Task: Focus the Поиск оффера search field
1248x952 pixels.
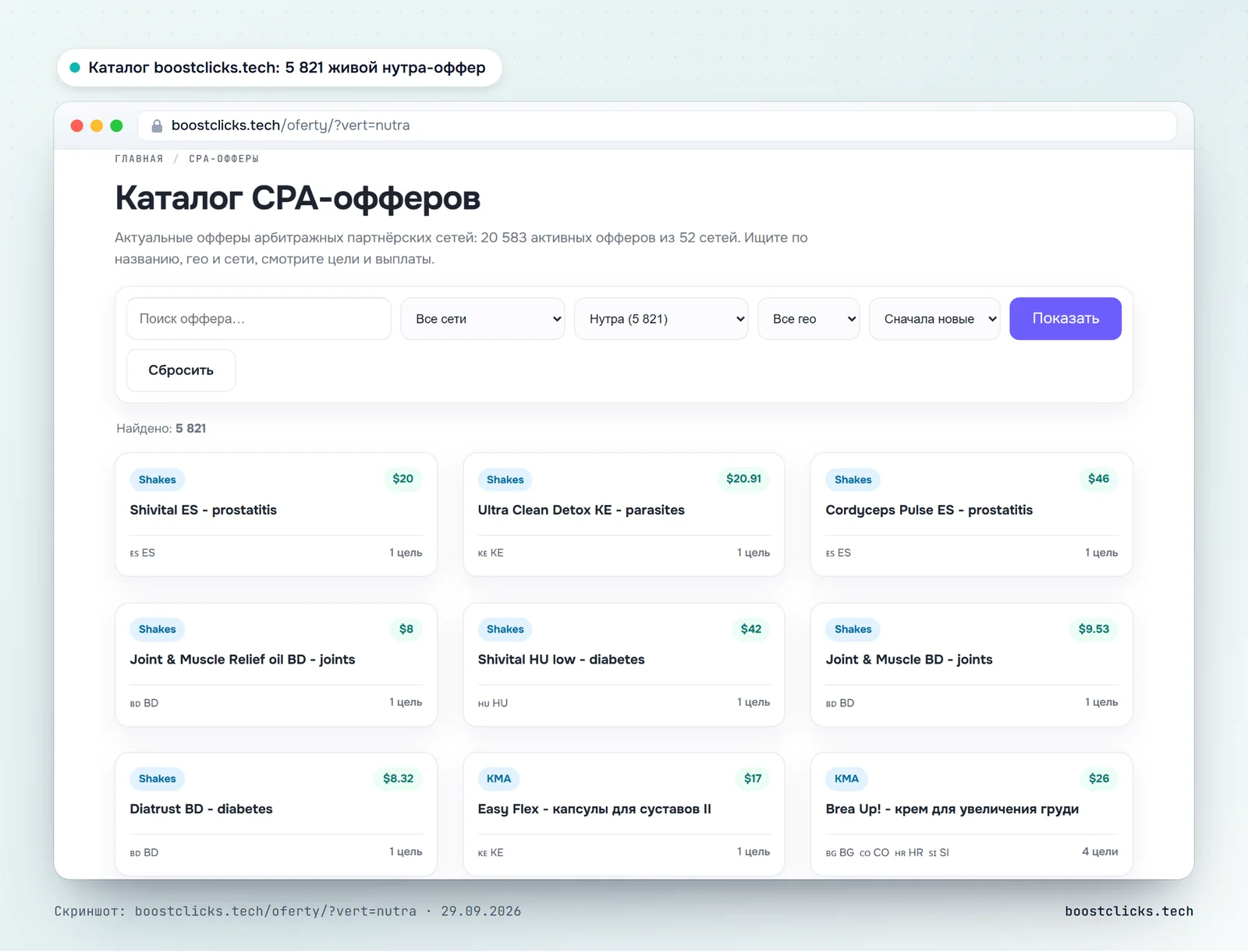Action: (259, 319)
